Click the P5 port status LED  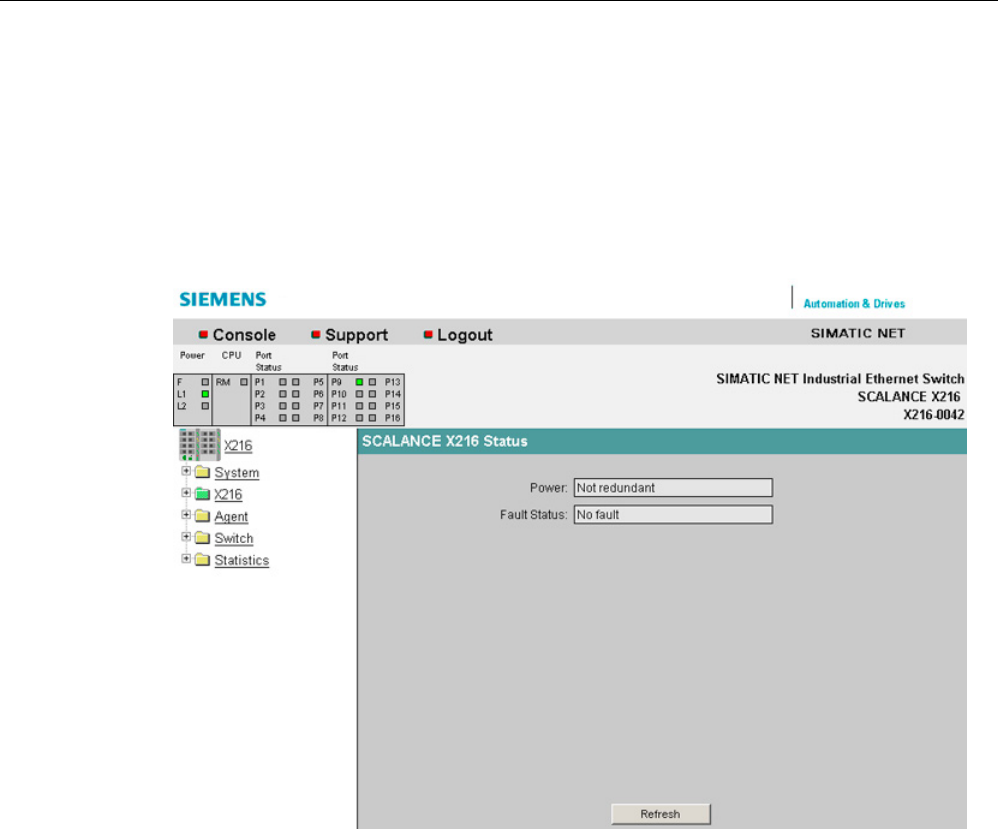coord(295,382)
